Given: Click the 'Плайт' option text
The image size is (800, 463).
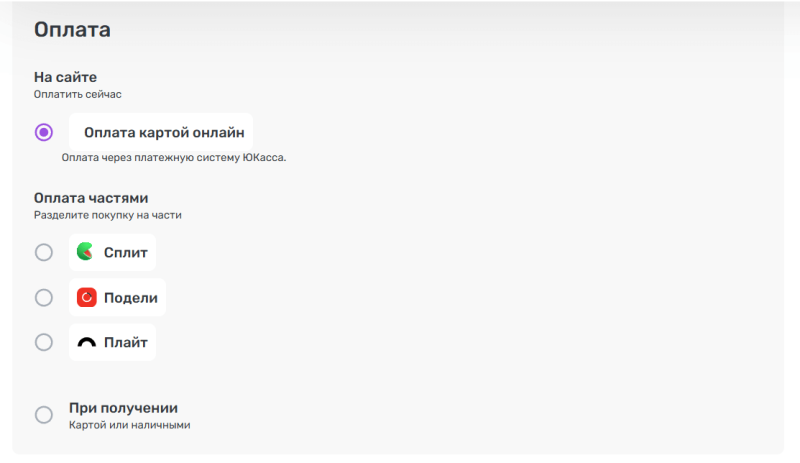Looking at the screenshot, I should click(126, 342).
